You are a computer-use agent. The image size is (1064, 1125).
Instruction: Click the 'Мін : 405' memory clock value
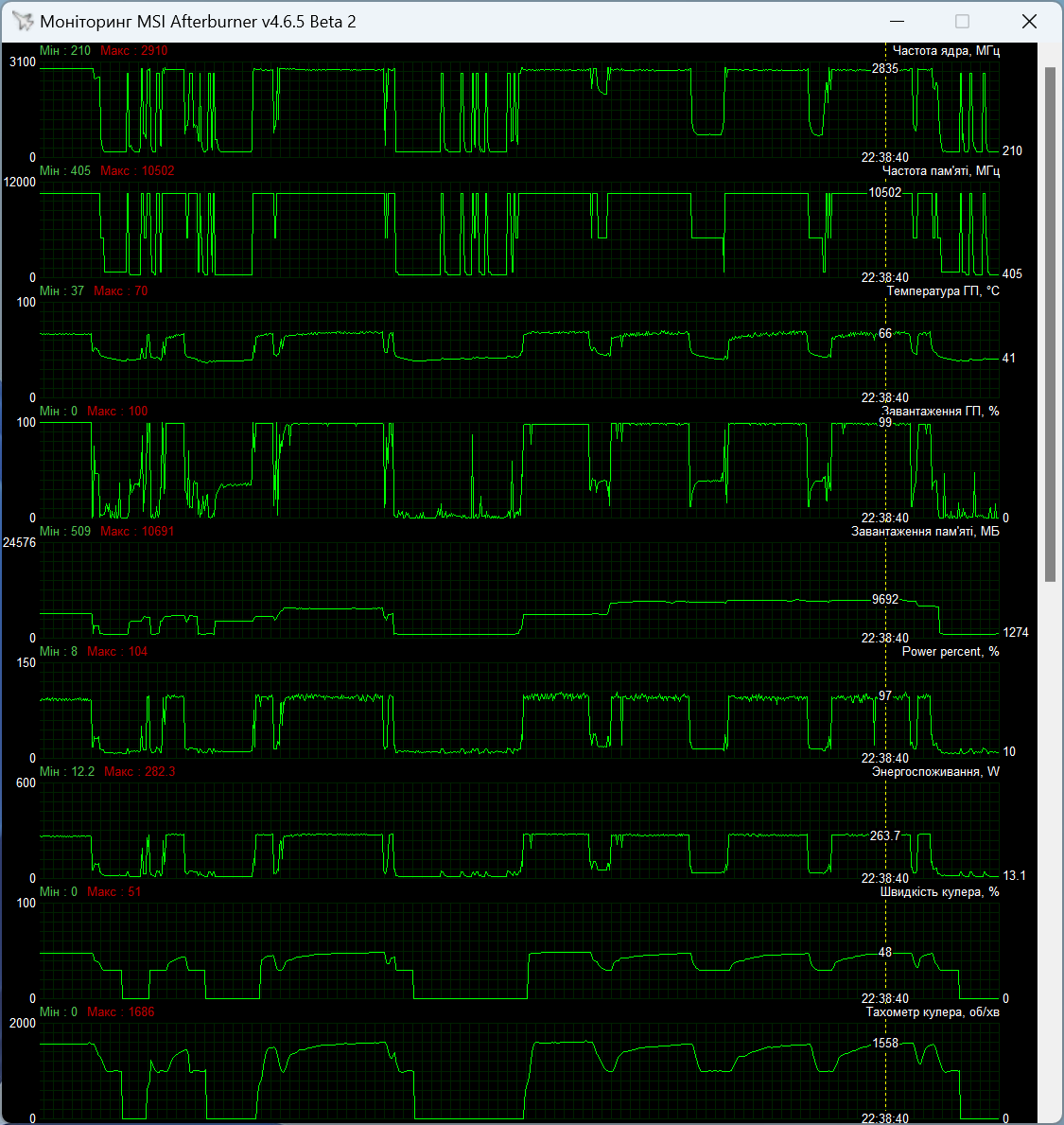click(65, 170)
